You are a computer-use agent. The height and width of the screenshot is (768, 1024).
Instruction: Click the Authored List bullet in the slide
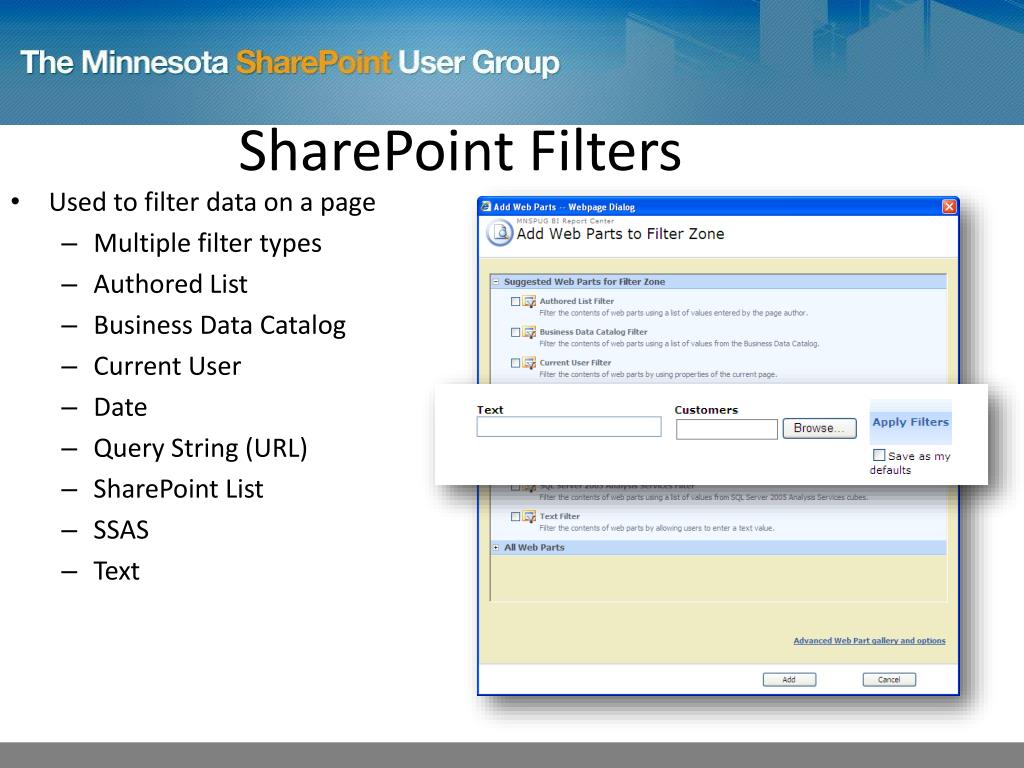pos(170,285)
